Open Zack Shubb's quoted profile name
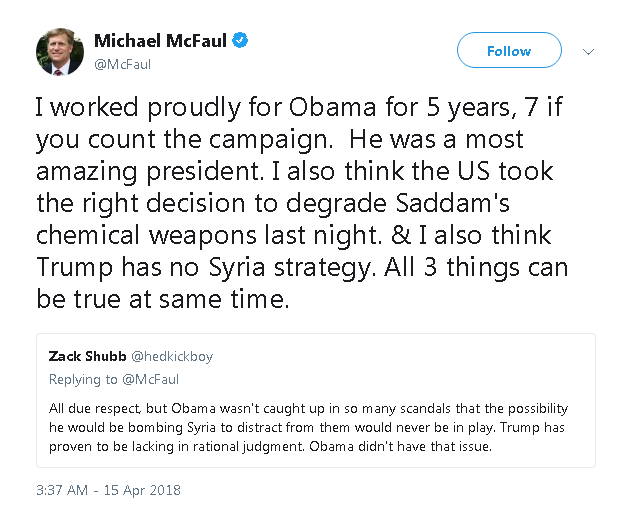This screenshot has width=633, height=507. (x=87, y=356)
